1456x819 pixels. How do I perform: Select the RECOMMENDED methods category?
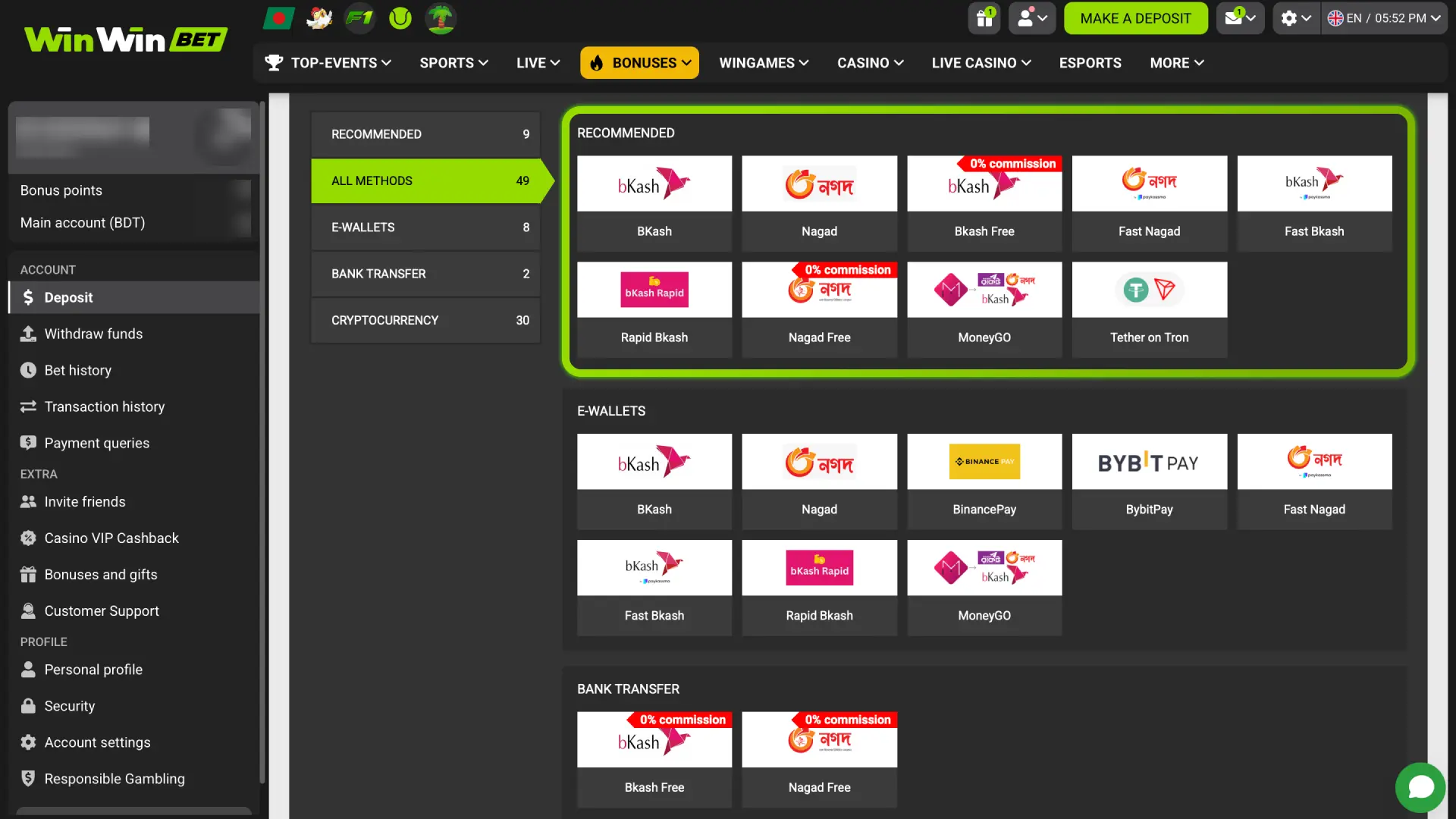(x=425, y=134)
